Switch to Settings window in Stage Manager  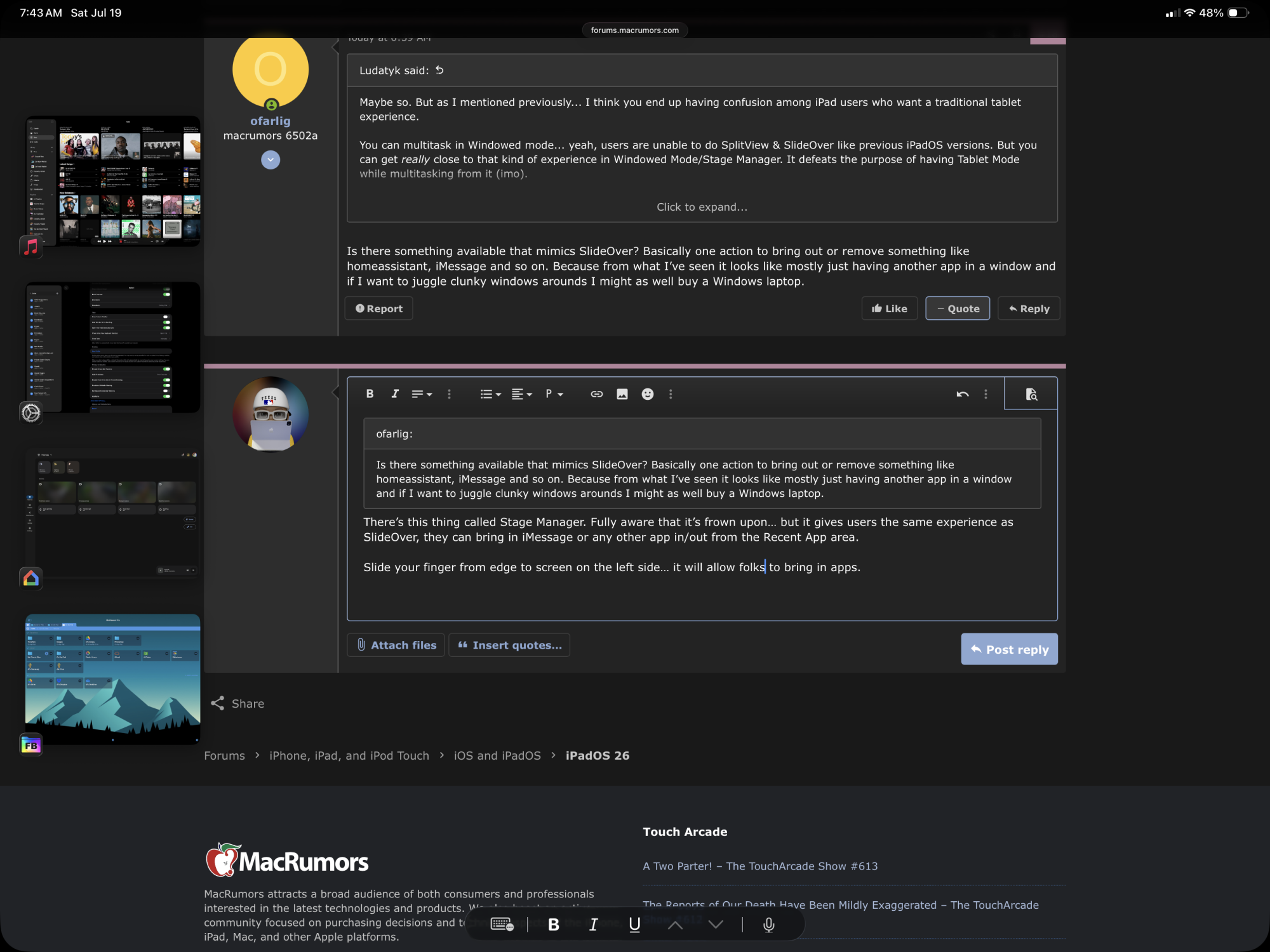(x=113, y=347)
